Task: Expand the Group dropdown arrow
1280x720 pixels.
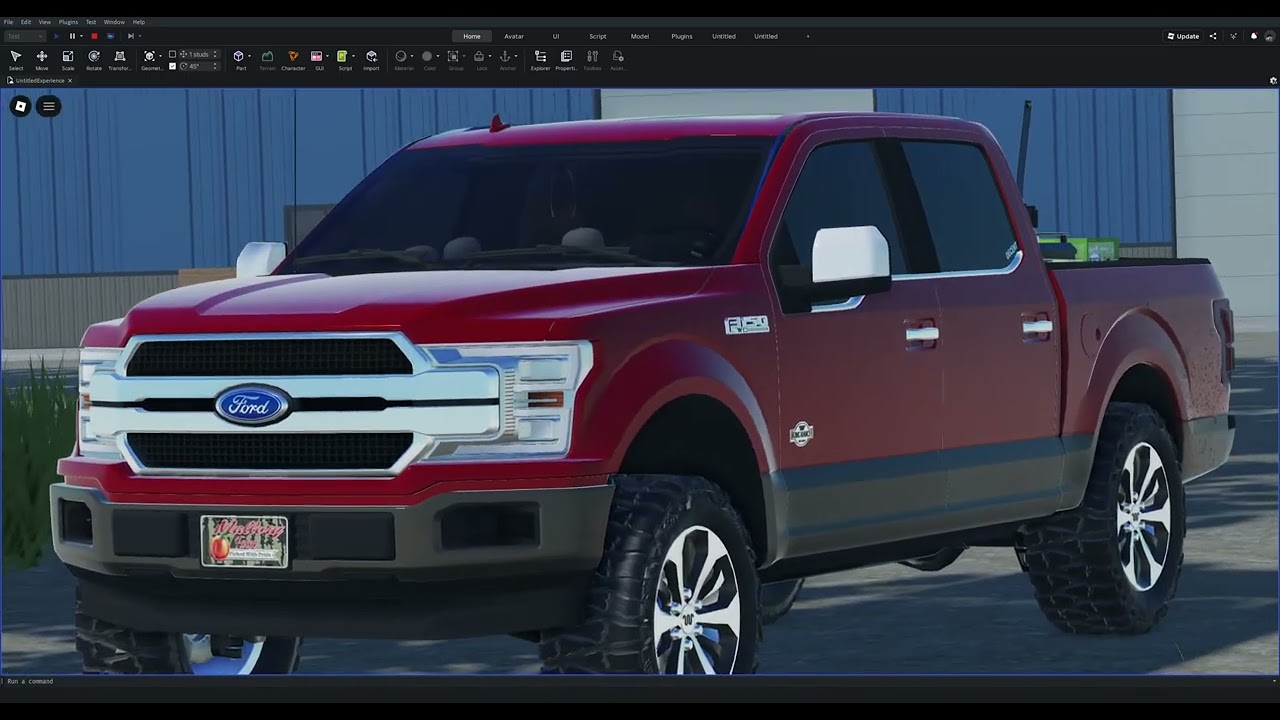Action: coord(464,57)
